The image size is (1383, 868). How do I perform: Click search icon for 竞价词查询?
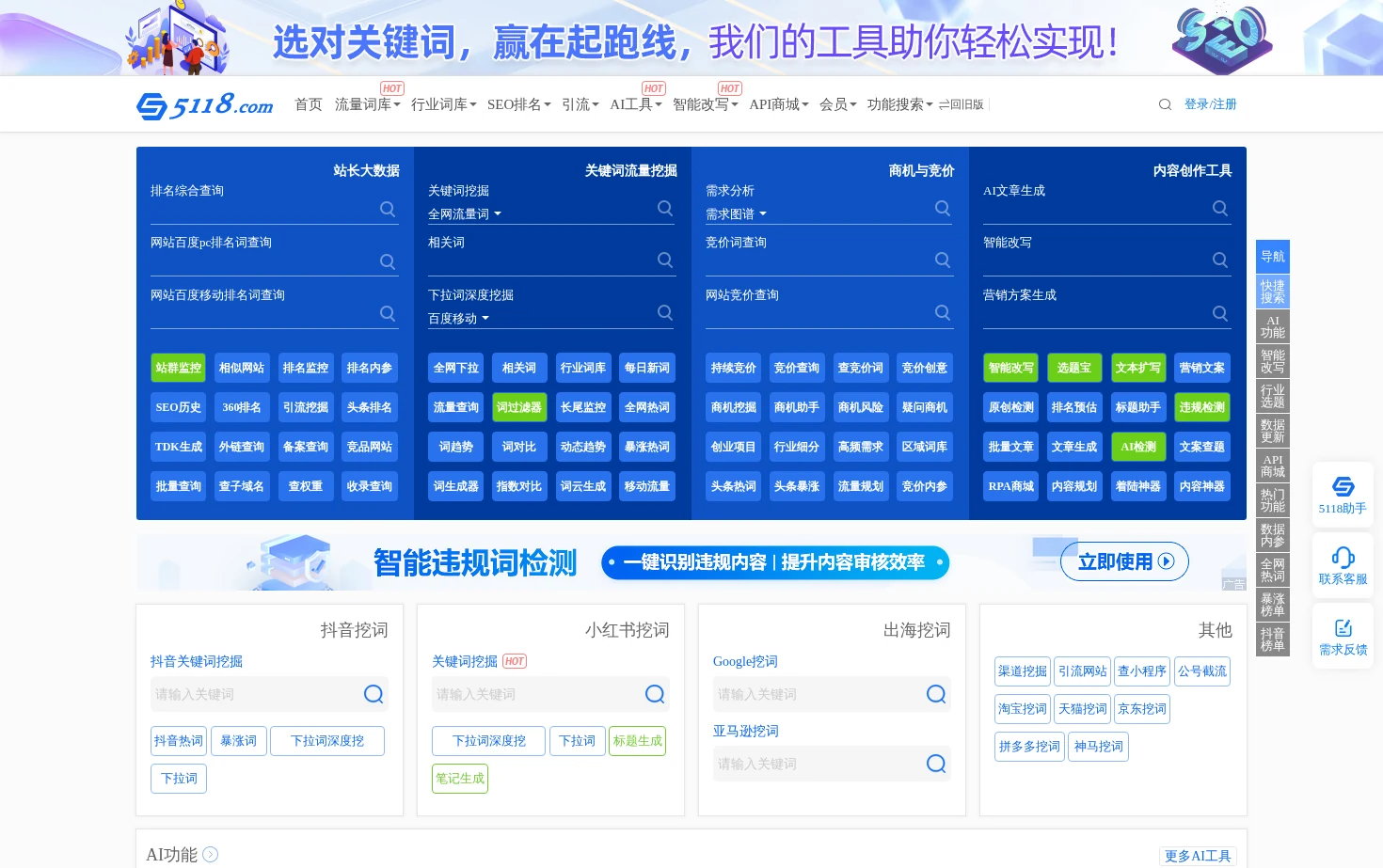tap(943, 260)
